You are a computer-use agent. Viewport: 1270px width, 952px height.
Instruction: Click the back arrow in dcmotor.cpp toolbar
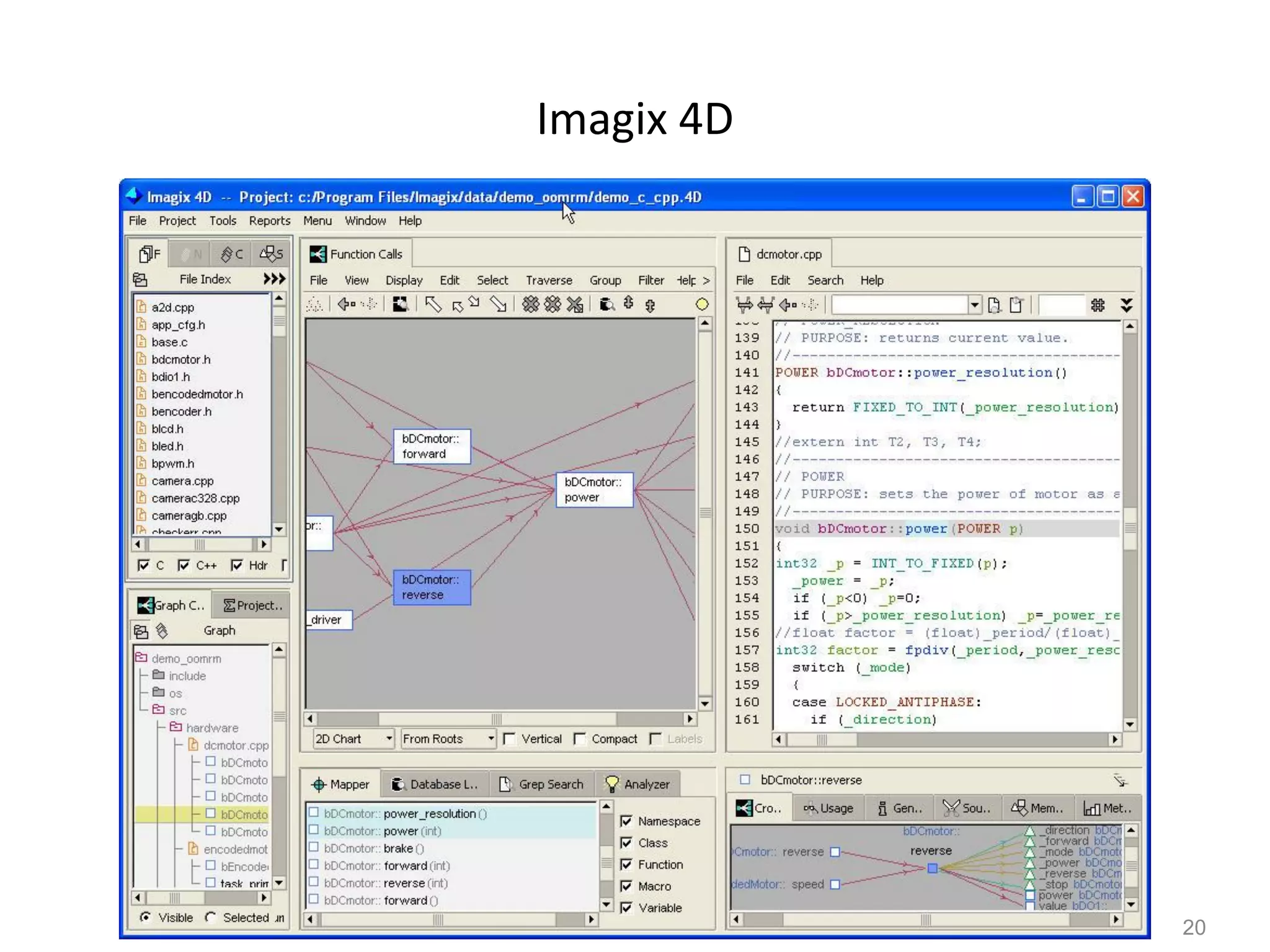(788, 304)
